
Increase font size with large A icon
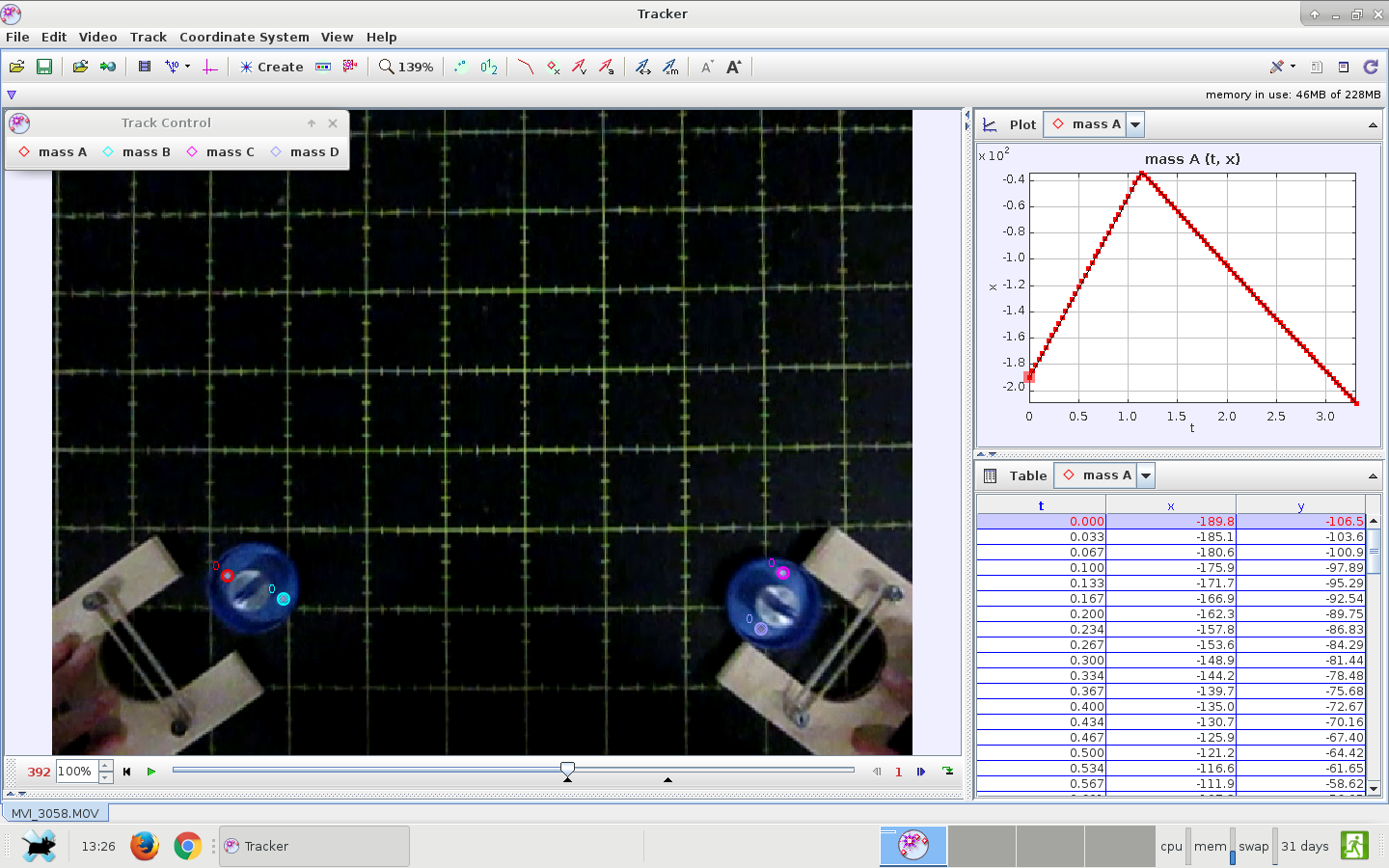pyautogui.click(x=734, y=67)
